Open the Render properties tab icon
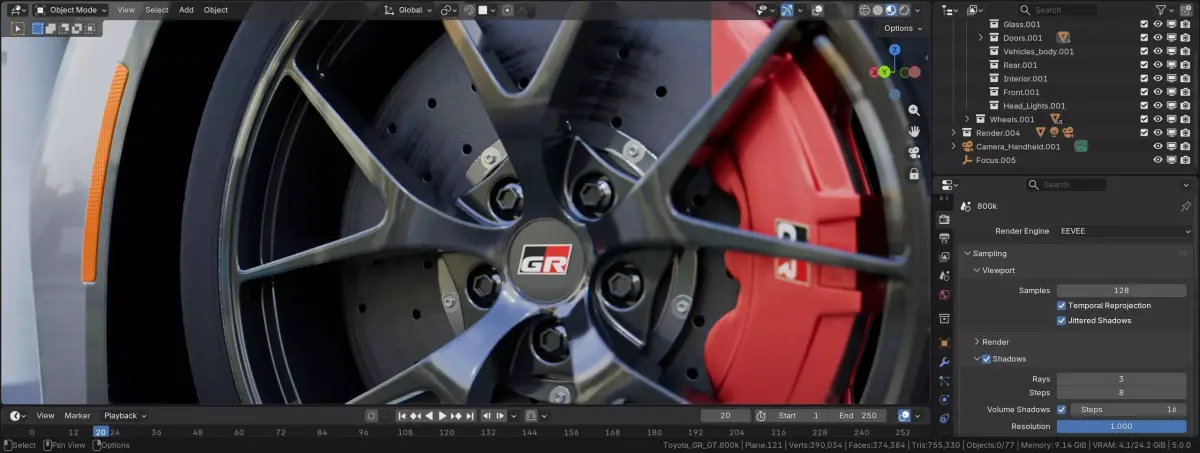 (x=944, y=219)
